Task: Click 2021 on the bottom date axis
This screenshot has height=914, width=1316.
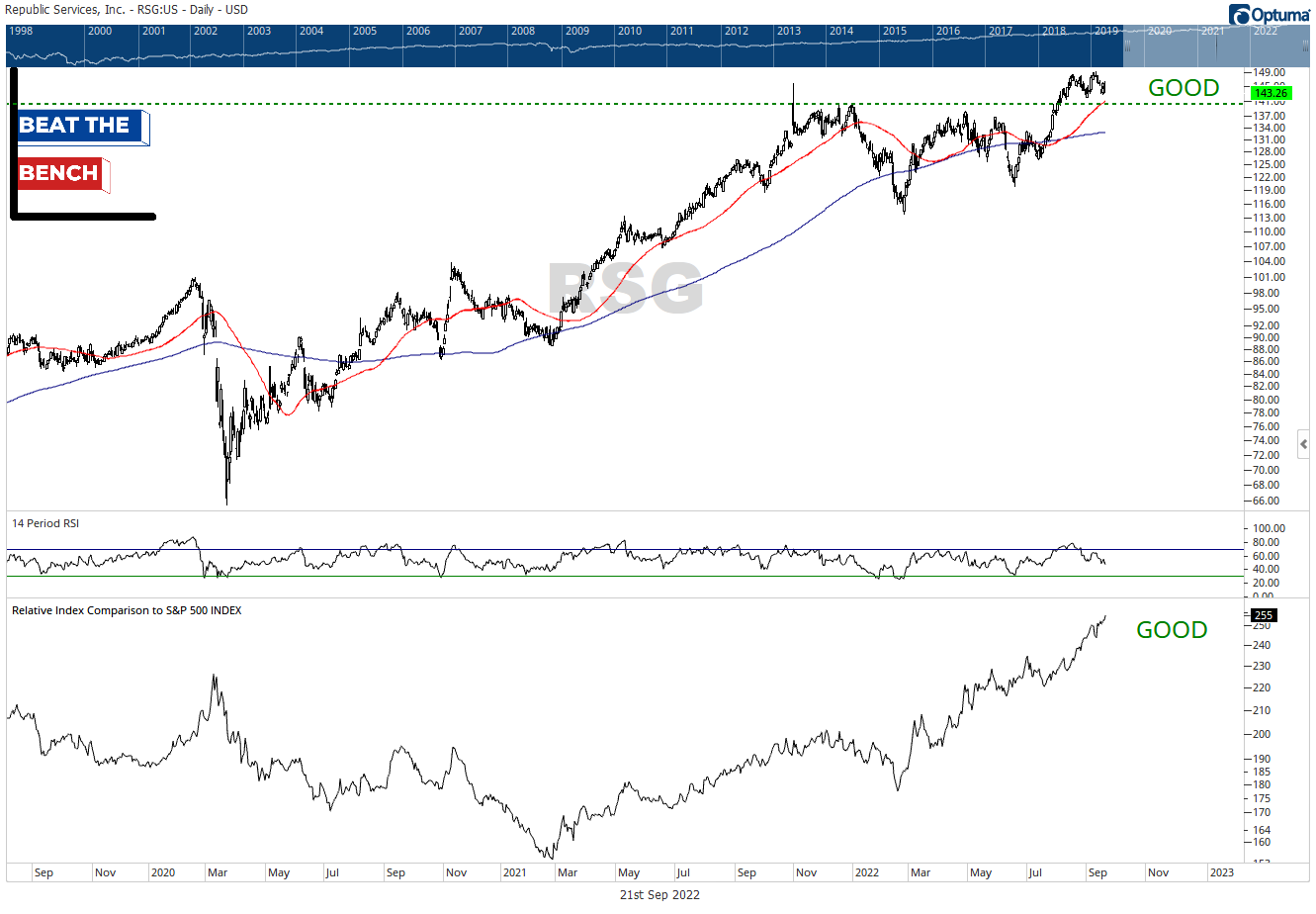Action: (x=515, y=872)
